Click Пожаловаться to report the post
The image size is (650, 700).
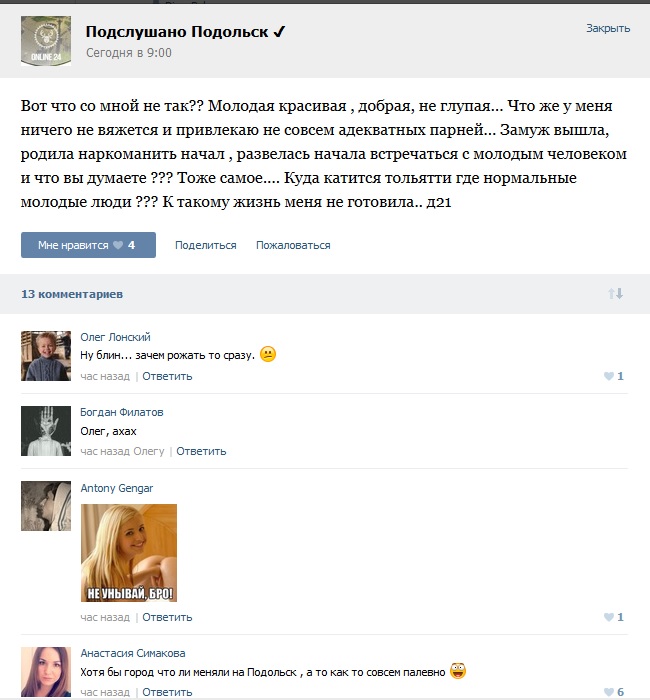(293, 245)
